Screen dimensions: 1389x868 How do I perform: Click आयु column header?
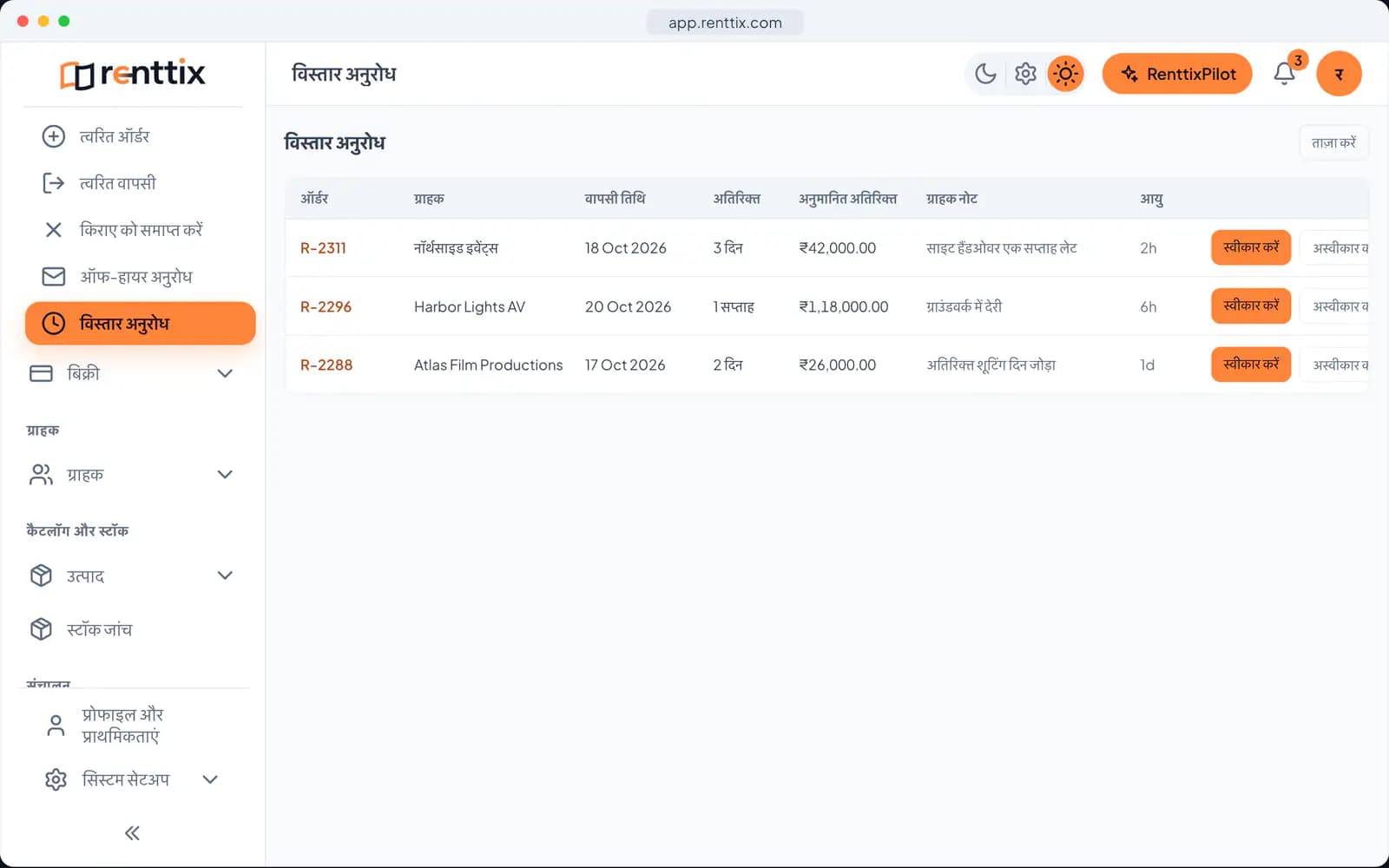(1151, 199)
